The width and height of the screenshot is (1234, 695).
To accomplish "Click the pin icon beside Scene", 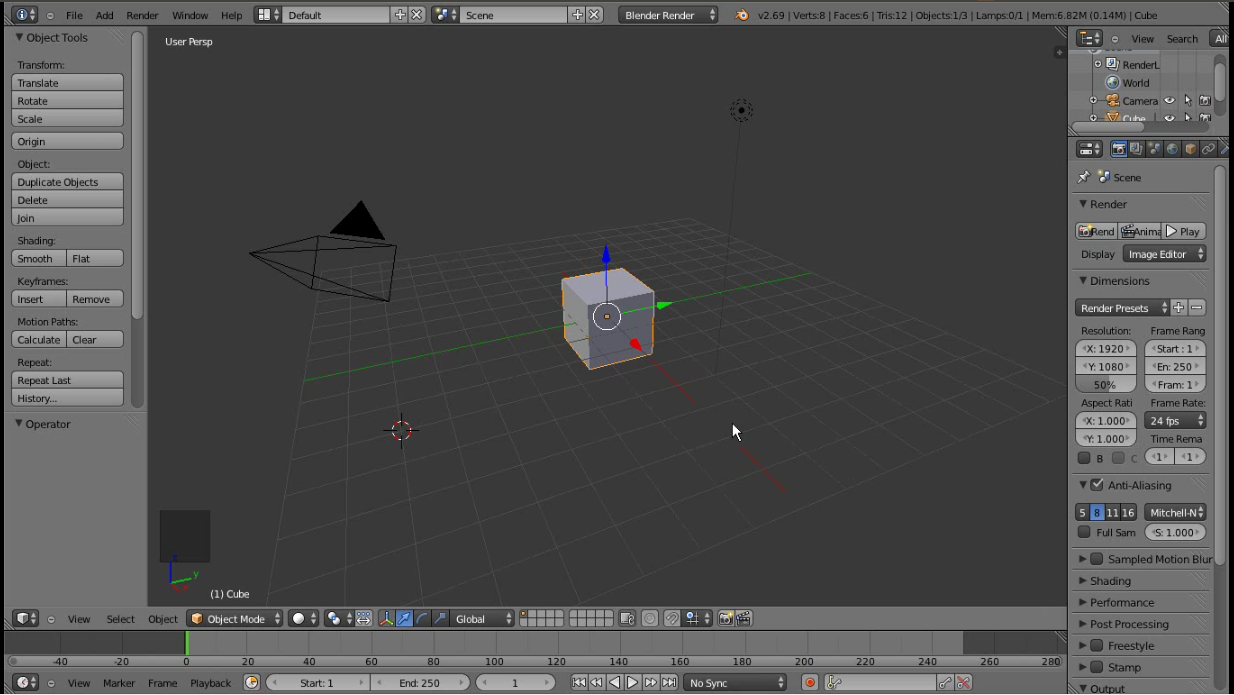I will [1083, 177].
